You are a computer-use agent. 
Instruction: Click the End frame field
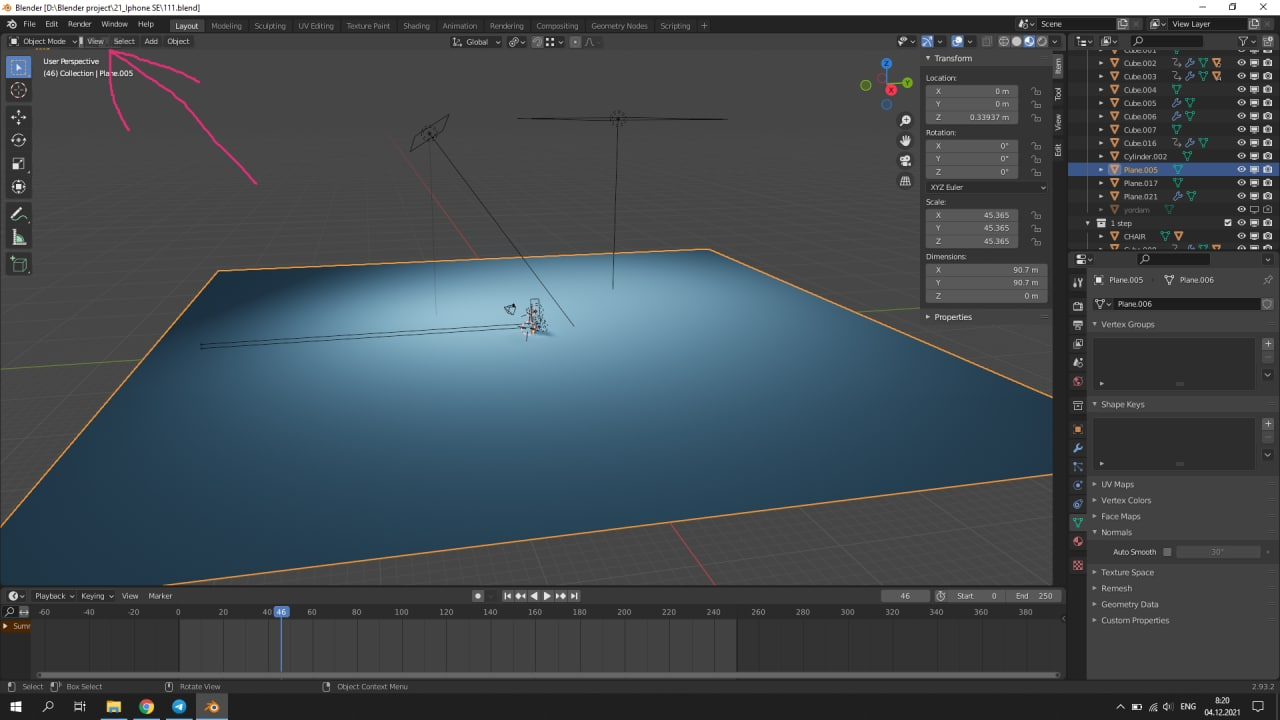1035,596
